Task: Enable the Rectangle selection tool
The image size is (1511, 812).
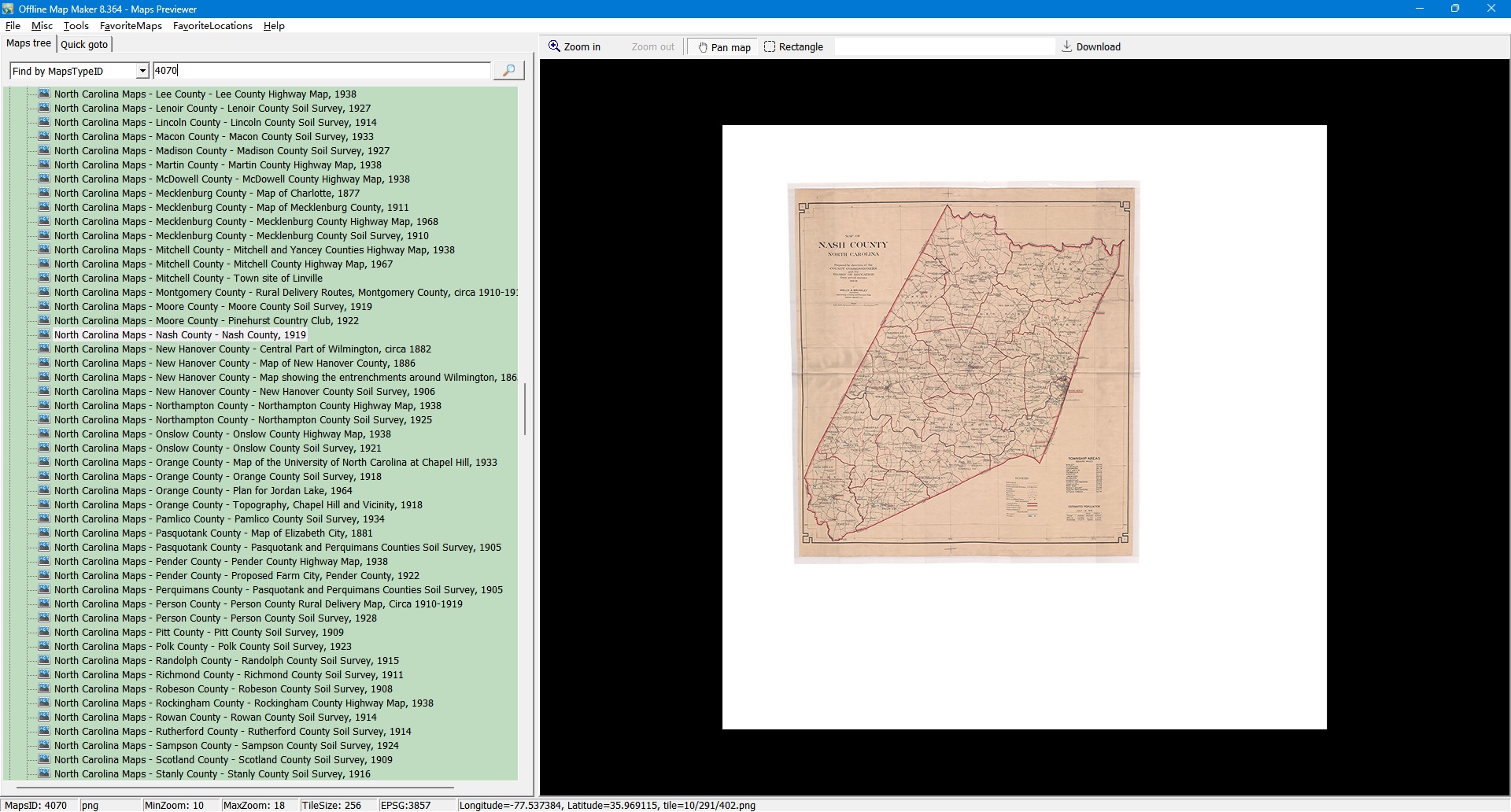Action: coord(793,47)
